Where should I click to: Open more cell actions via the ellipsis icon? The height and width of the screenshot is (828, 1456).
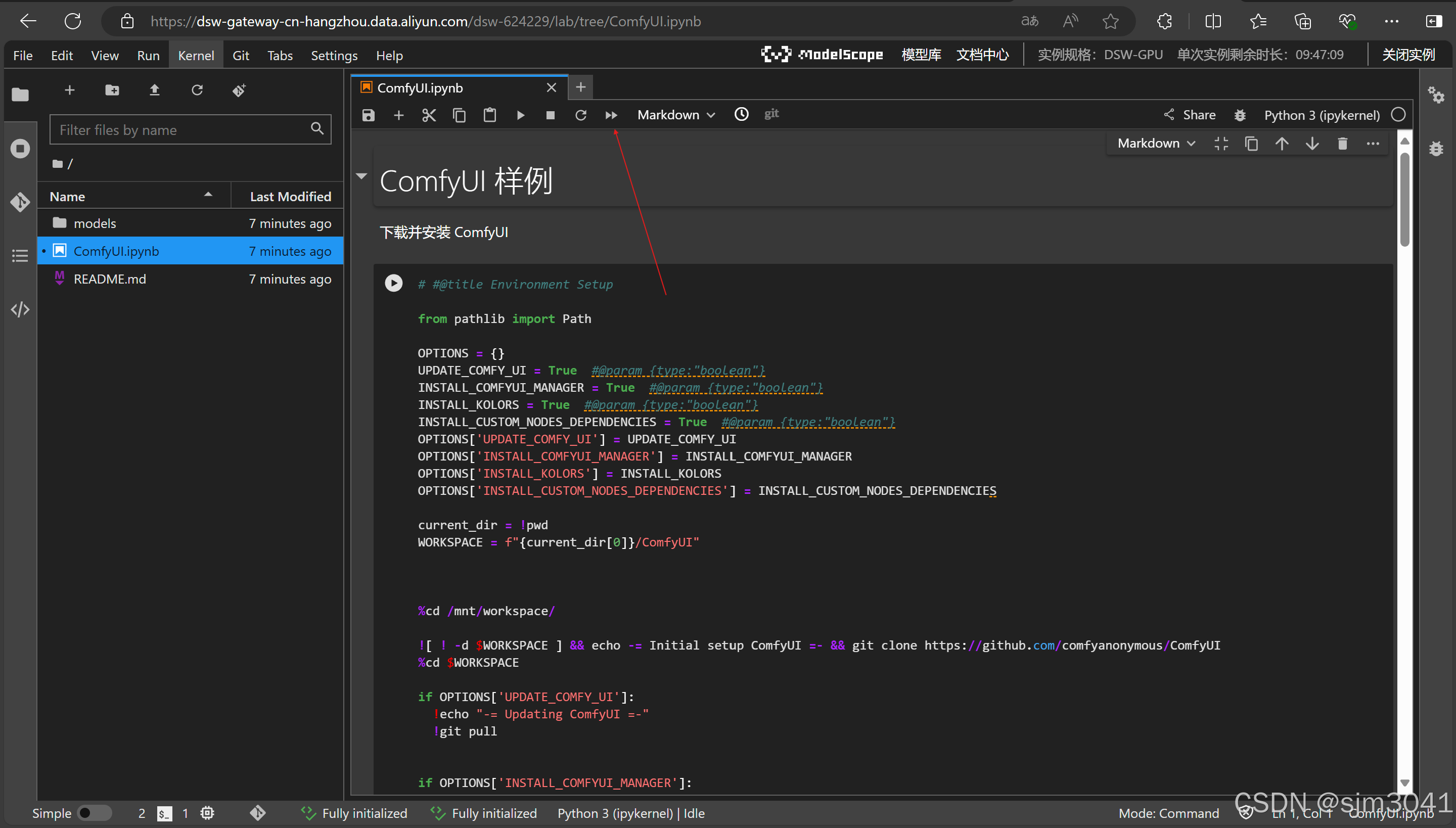click(x=1373, y=144)
